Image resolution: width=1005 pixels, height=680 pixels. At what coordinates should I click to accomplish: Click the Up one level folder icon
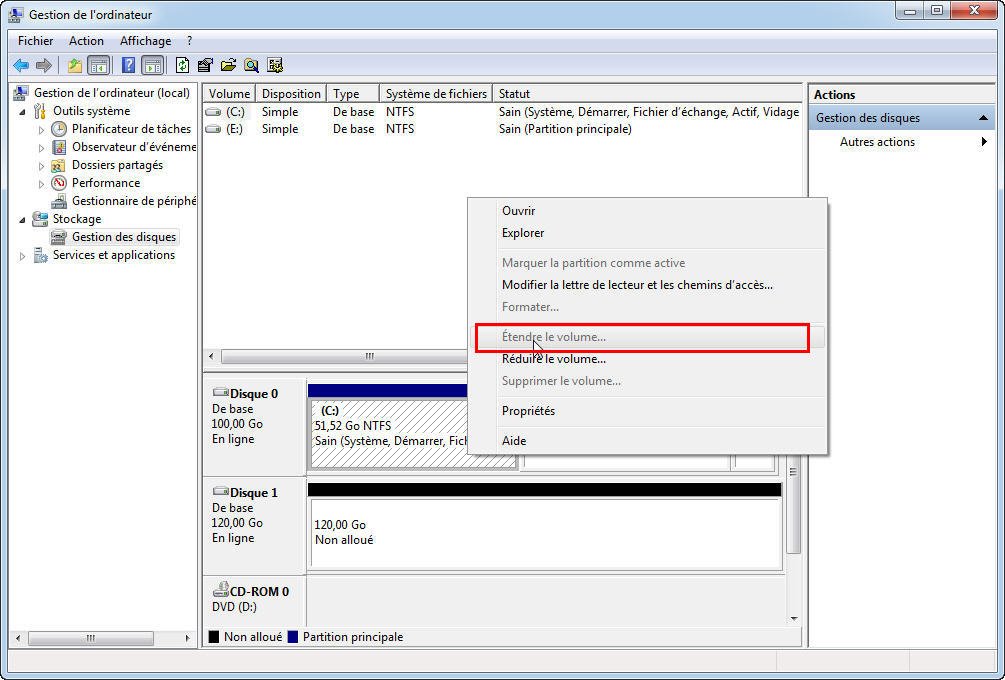[x=75, y=65]
